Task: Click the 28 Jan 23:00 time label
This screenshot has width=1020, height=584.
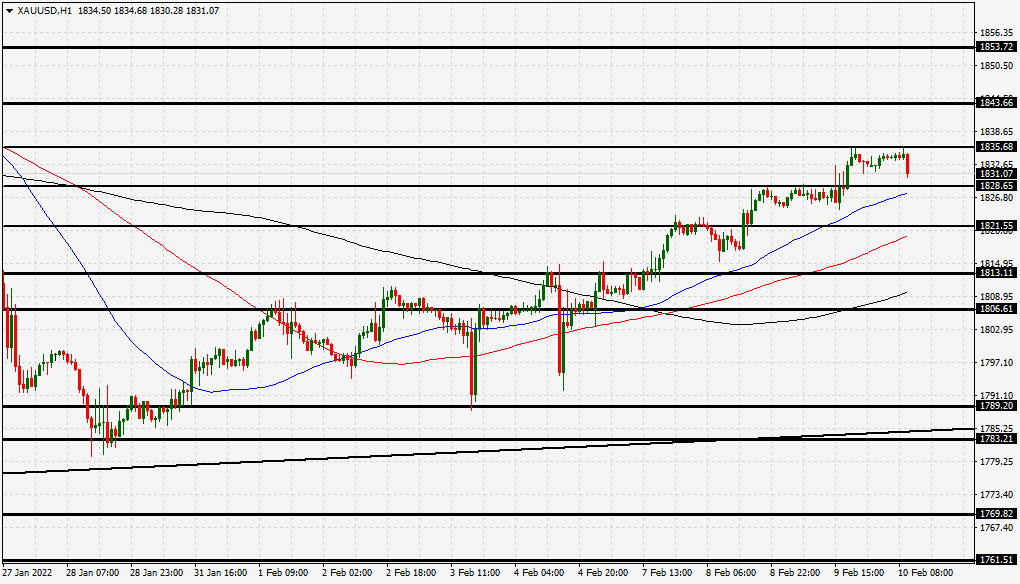Action: (x=157, y=573)
